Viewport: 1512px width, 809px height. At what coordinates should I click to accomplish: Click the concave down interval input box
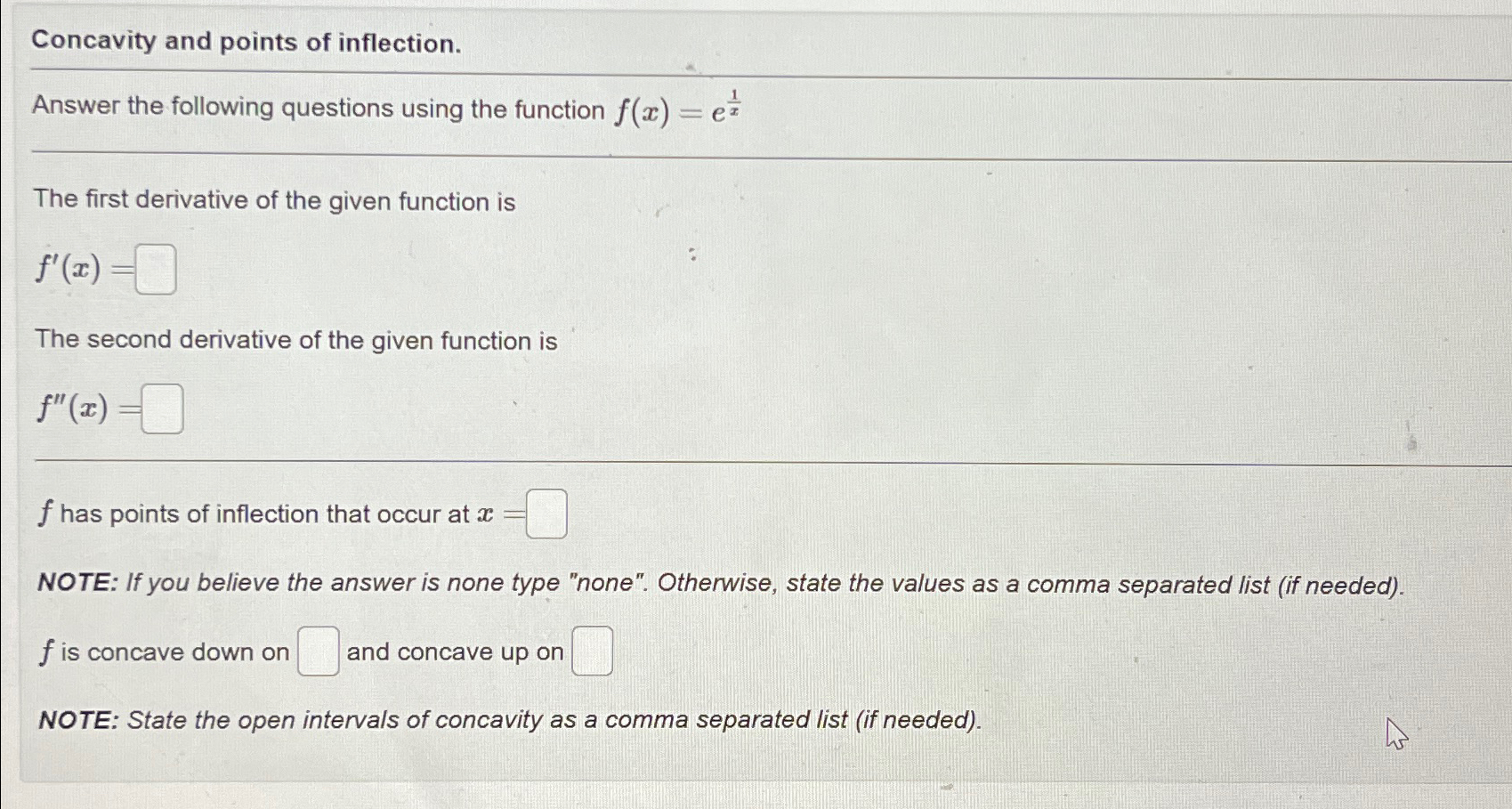point(316,651)
